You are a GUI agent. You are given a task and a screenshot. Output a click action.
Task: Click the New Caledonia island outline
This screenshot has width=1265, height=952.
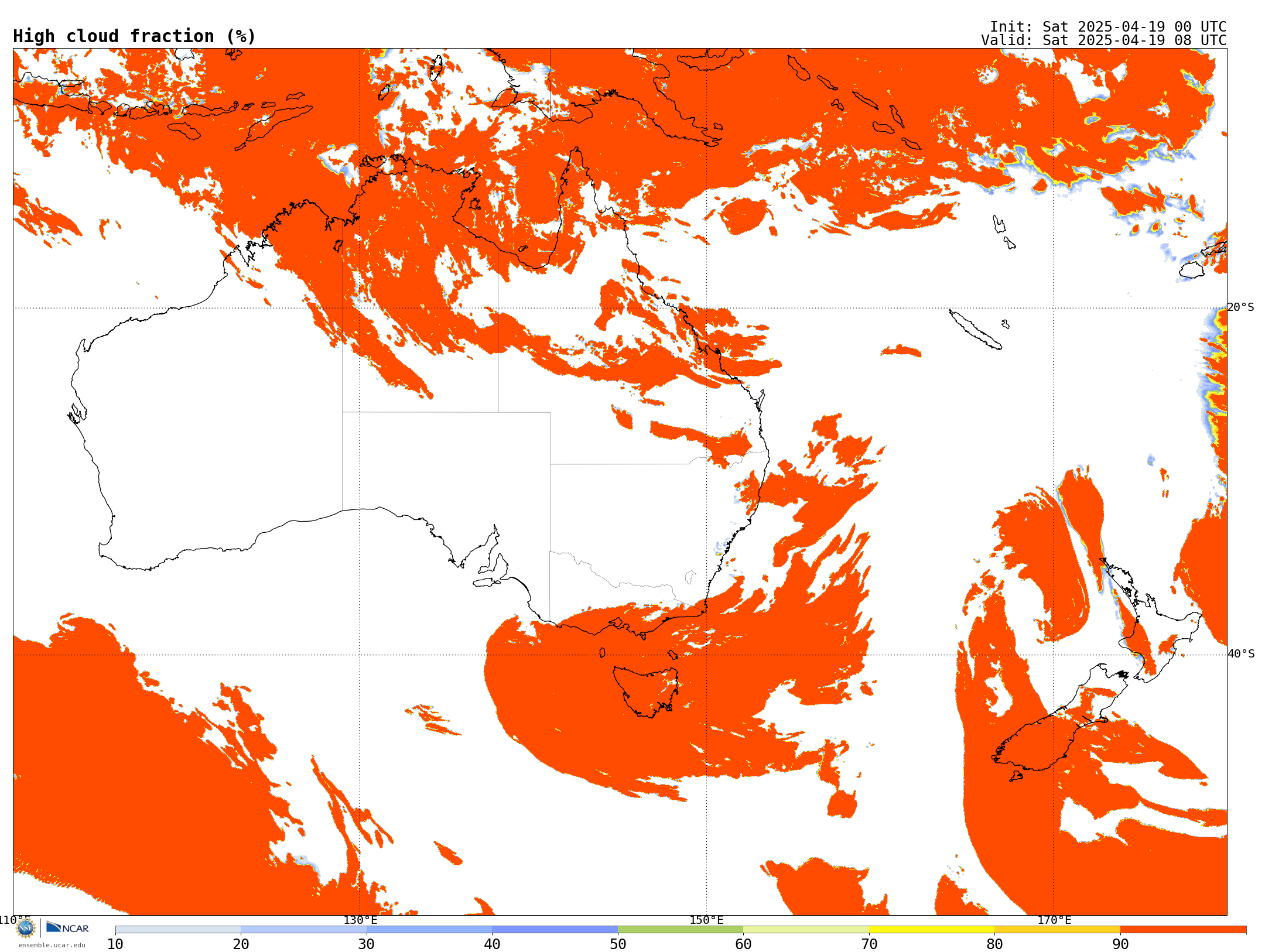[x=975, y=330]
